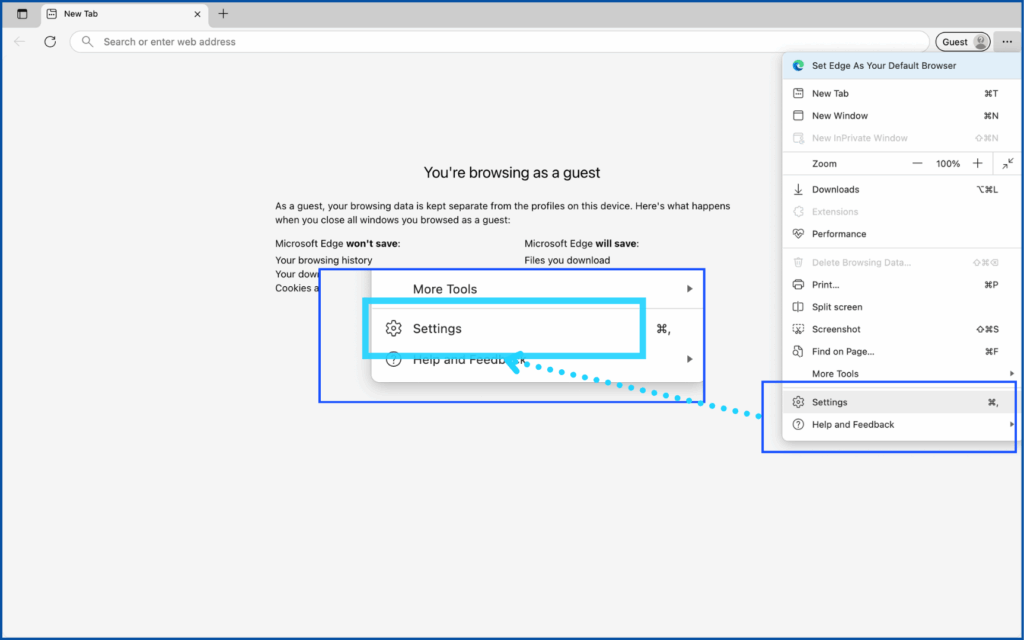Screen dimensions: 1024x640
Task: Close the New Tab tab
Action: 197,14
